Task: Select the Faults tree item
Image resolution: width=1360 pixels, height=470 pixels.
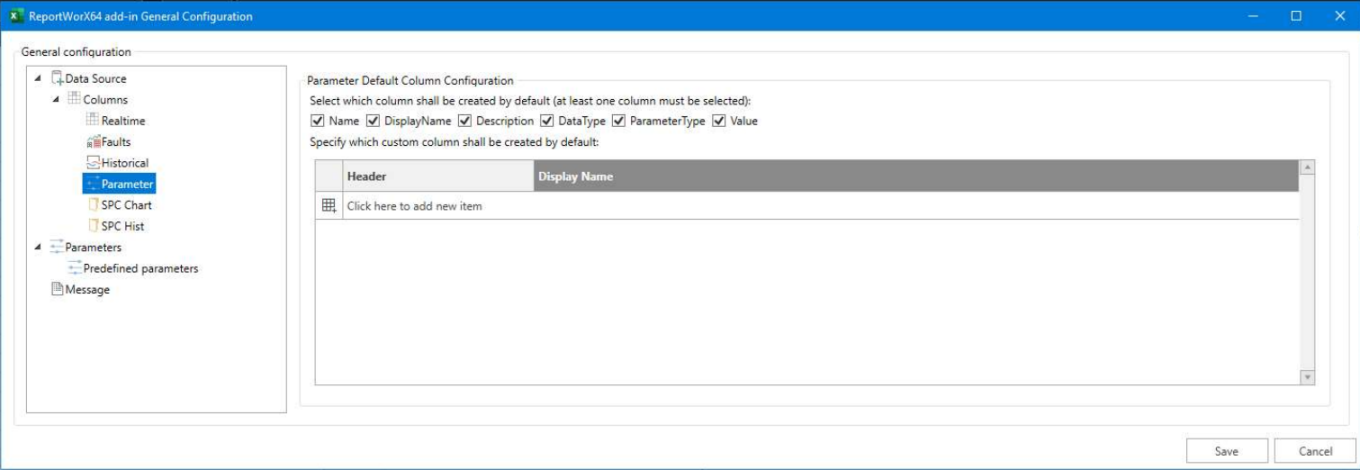Action: [116, 142]
